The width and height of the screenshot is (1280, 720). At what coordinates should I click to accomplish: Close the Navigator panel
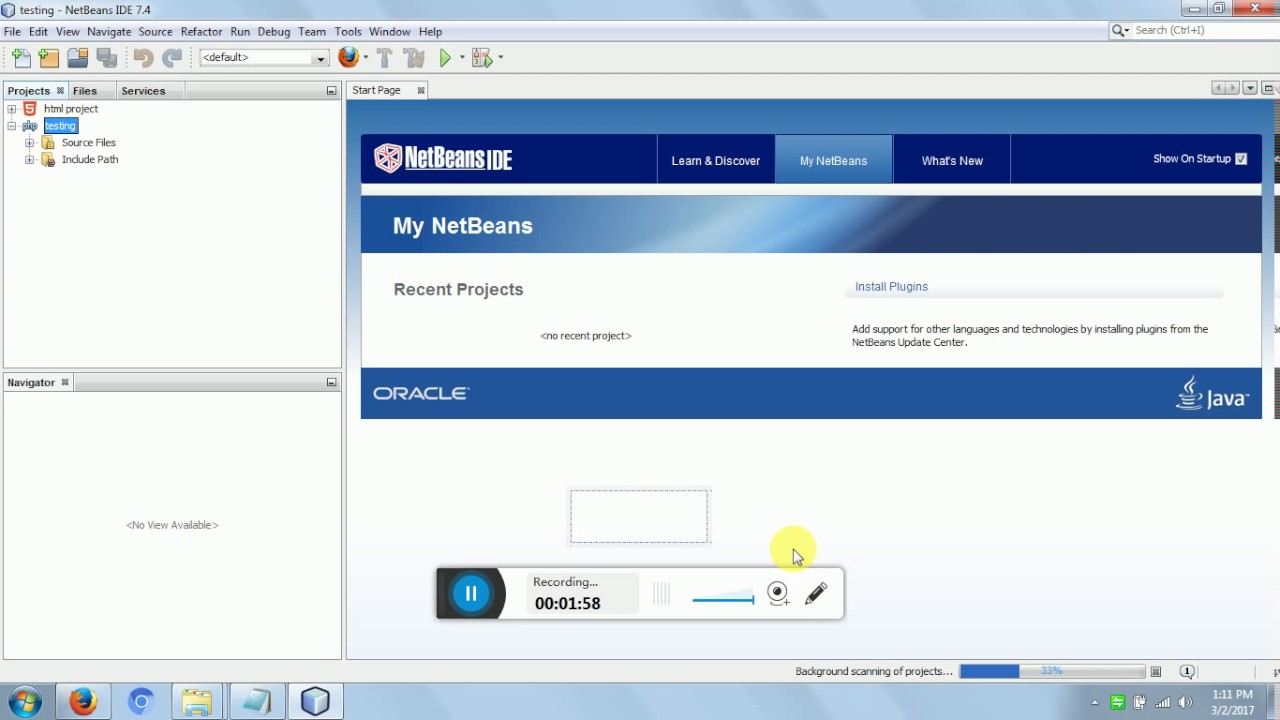point(65,382)
